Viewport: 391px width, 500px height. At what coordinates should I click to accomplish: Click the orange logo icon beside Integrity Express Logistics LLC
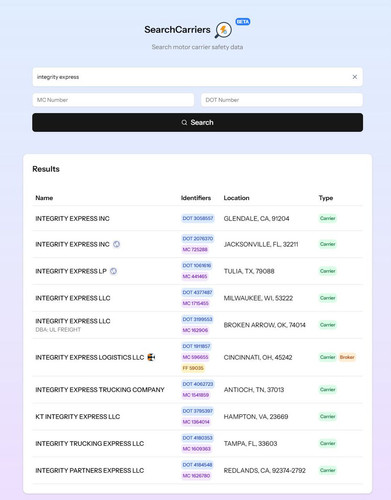click(151, 357)
